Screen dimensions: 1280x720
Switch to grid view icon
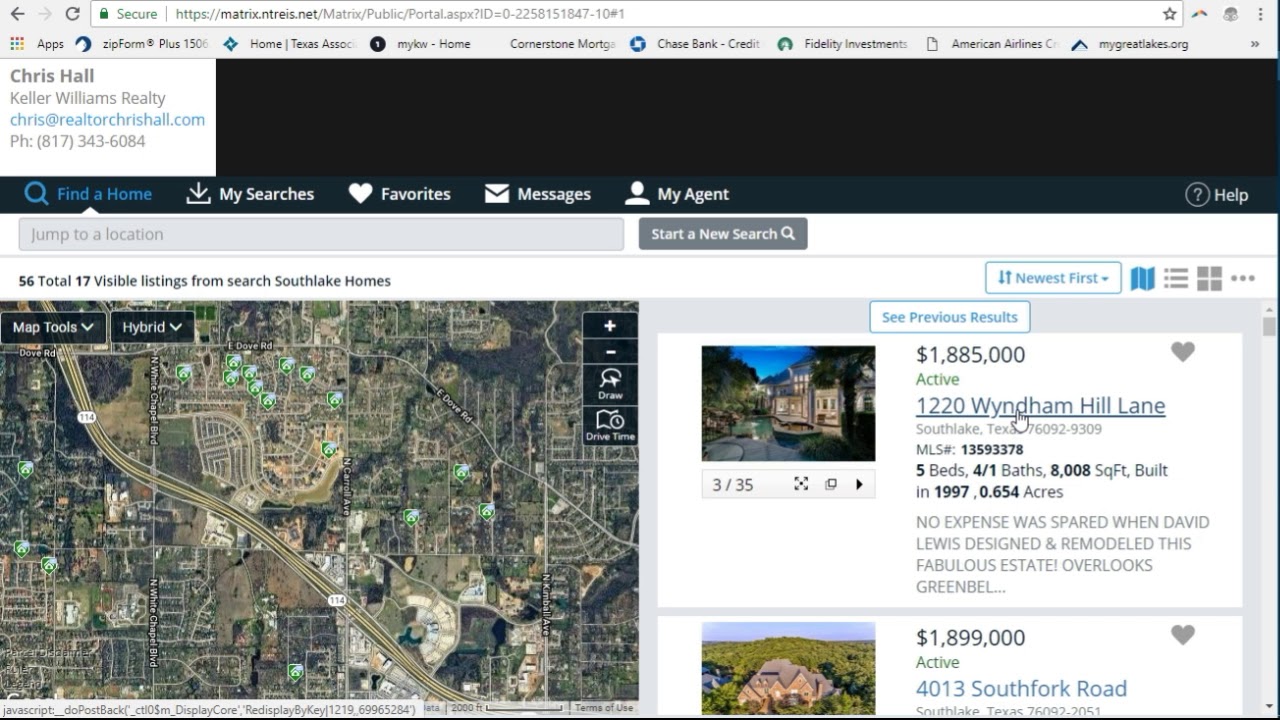(x=1209, y=278)
